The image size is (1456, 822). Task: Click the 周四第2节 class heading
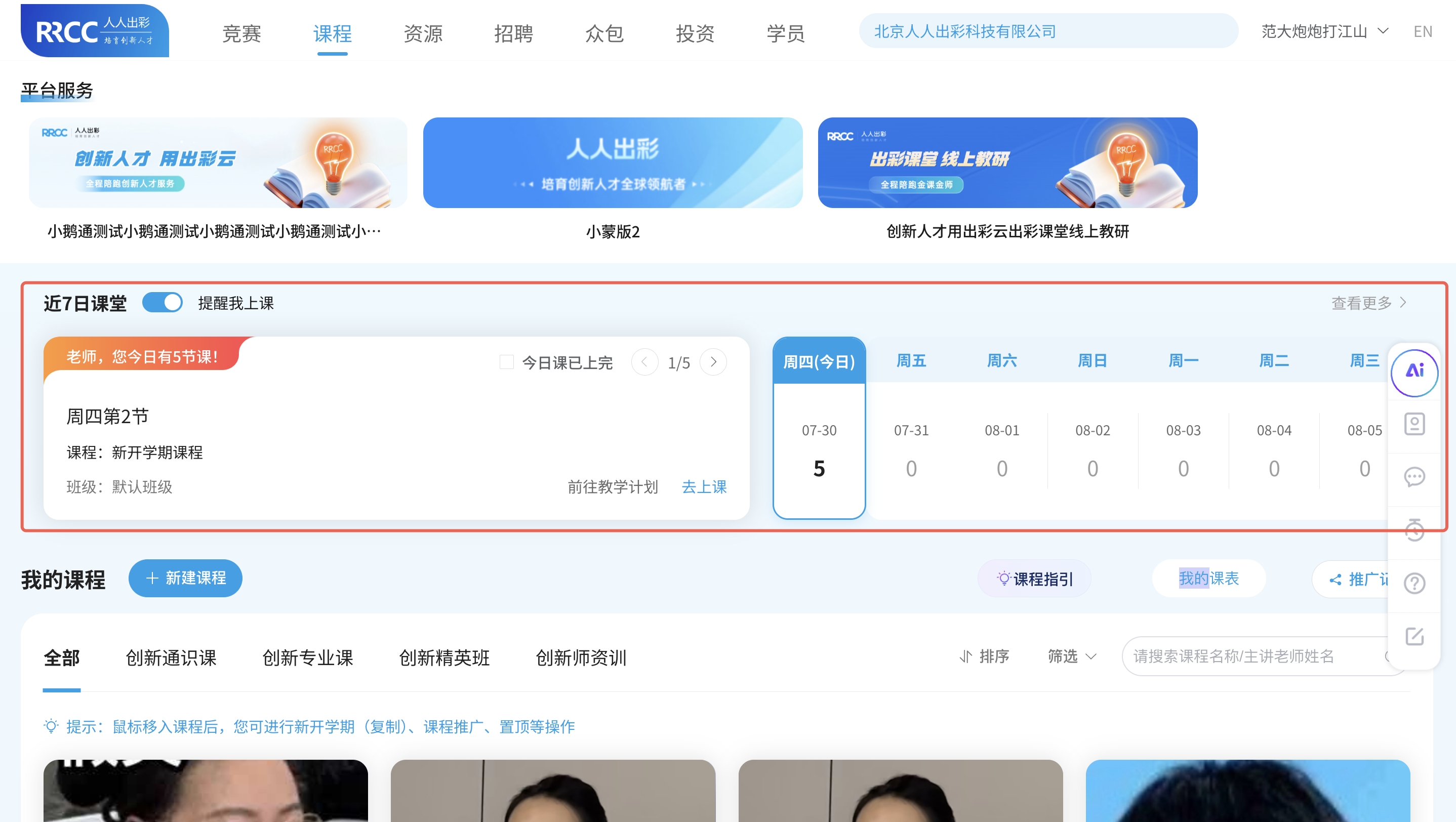pyautogui.click(x=107, y=417)
